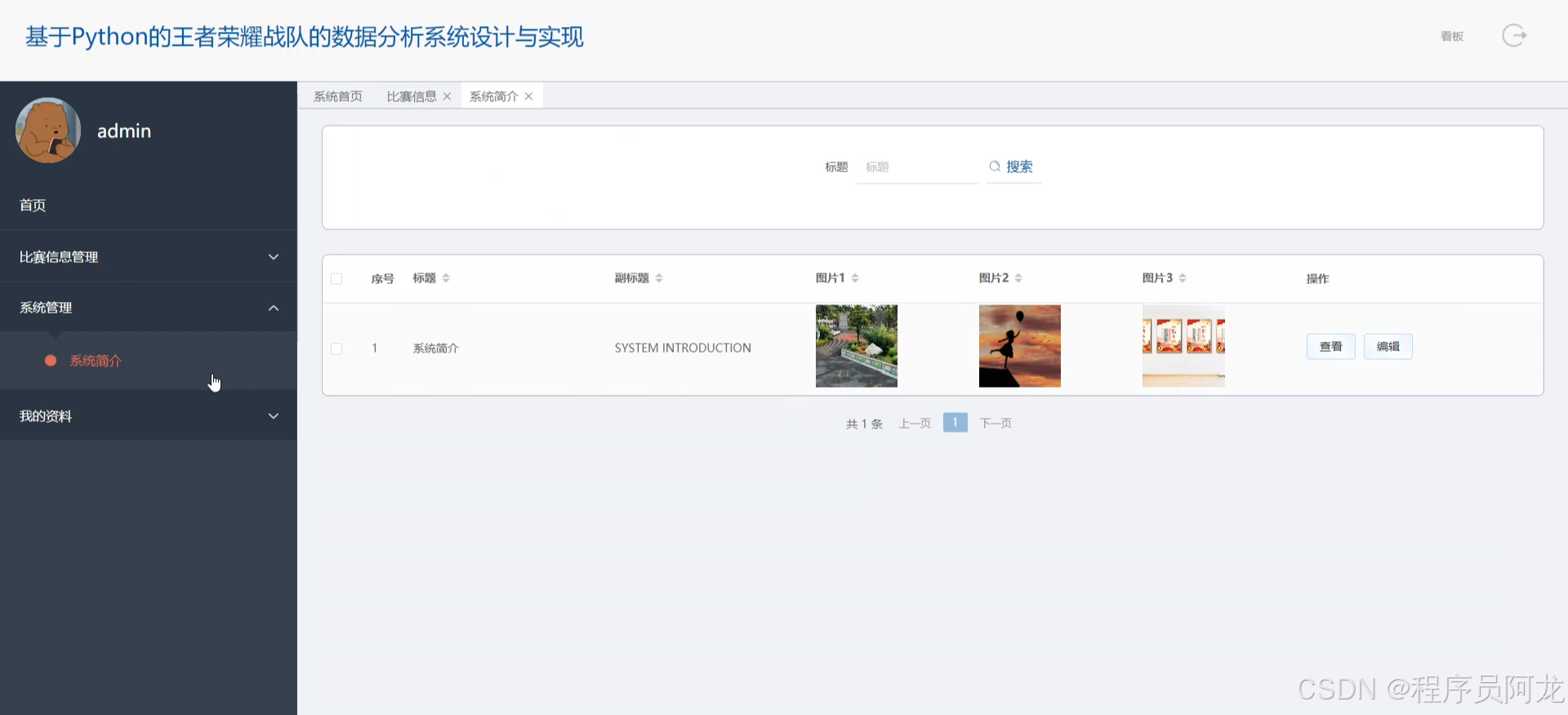Screen dimensions: 1568x715
Task: Switch to 系统首页 tab
Action: (338, 96)
